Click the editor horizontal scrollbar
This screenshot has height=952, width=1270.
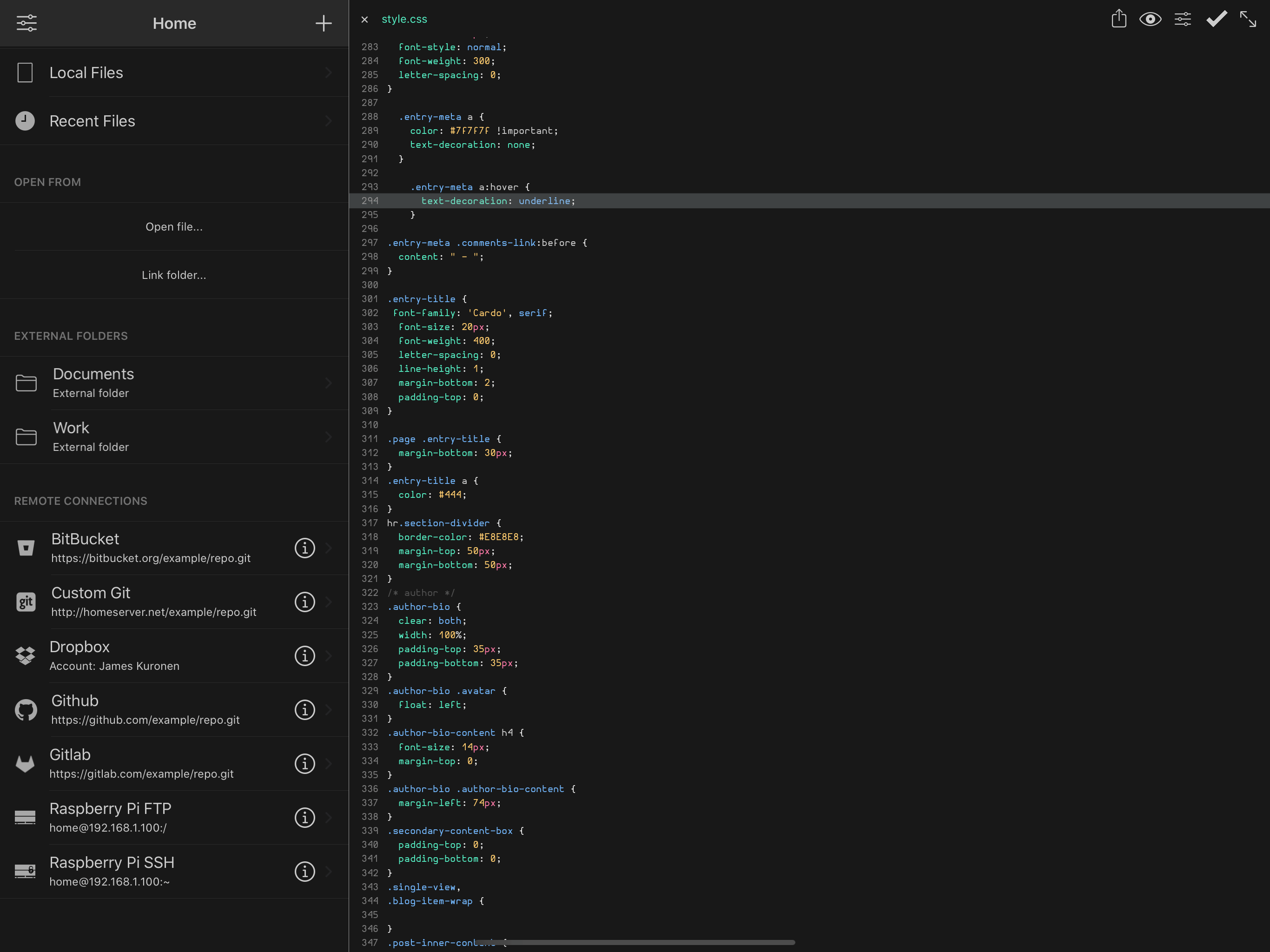pyautogui.click(x=636, y=942)
